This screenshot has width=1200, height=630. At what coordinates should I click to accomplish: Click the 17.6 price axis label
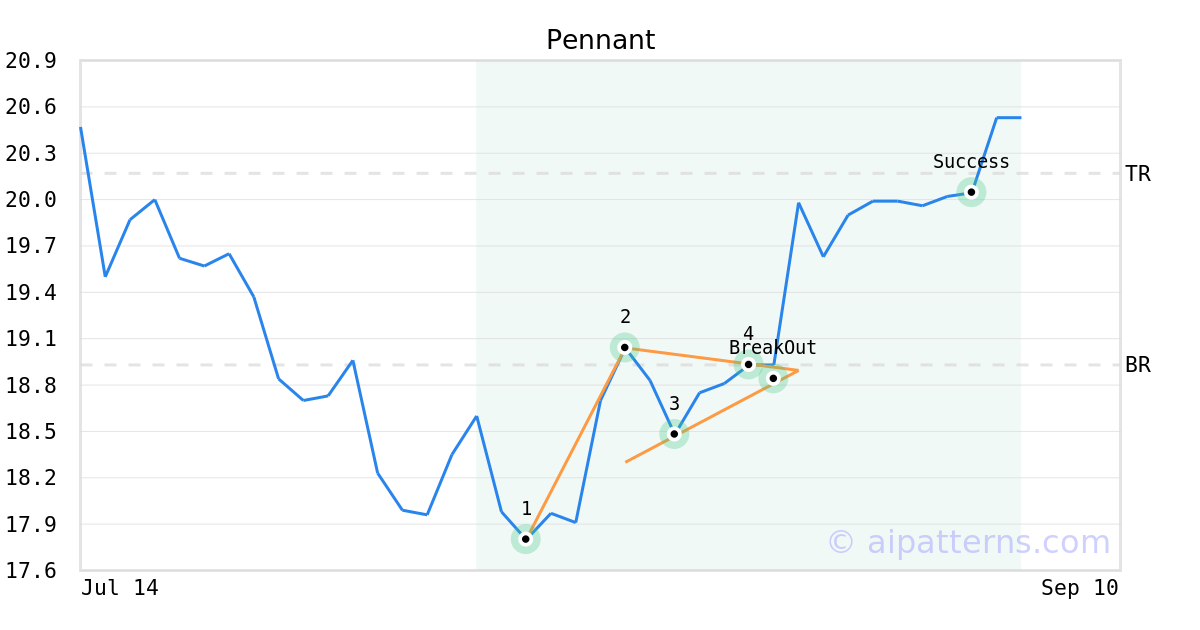click(x=30, y=571)
